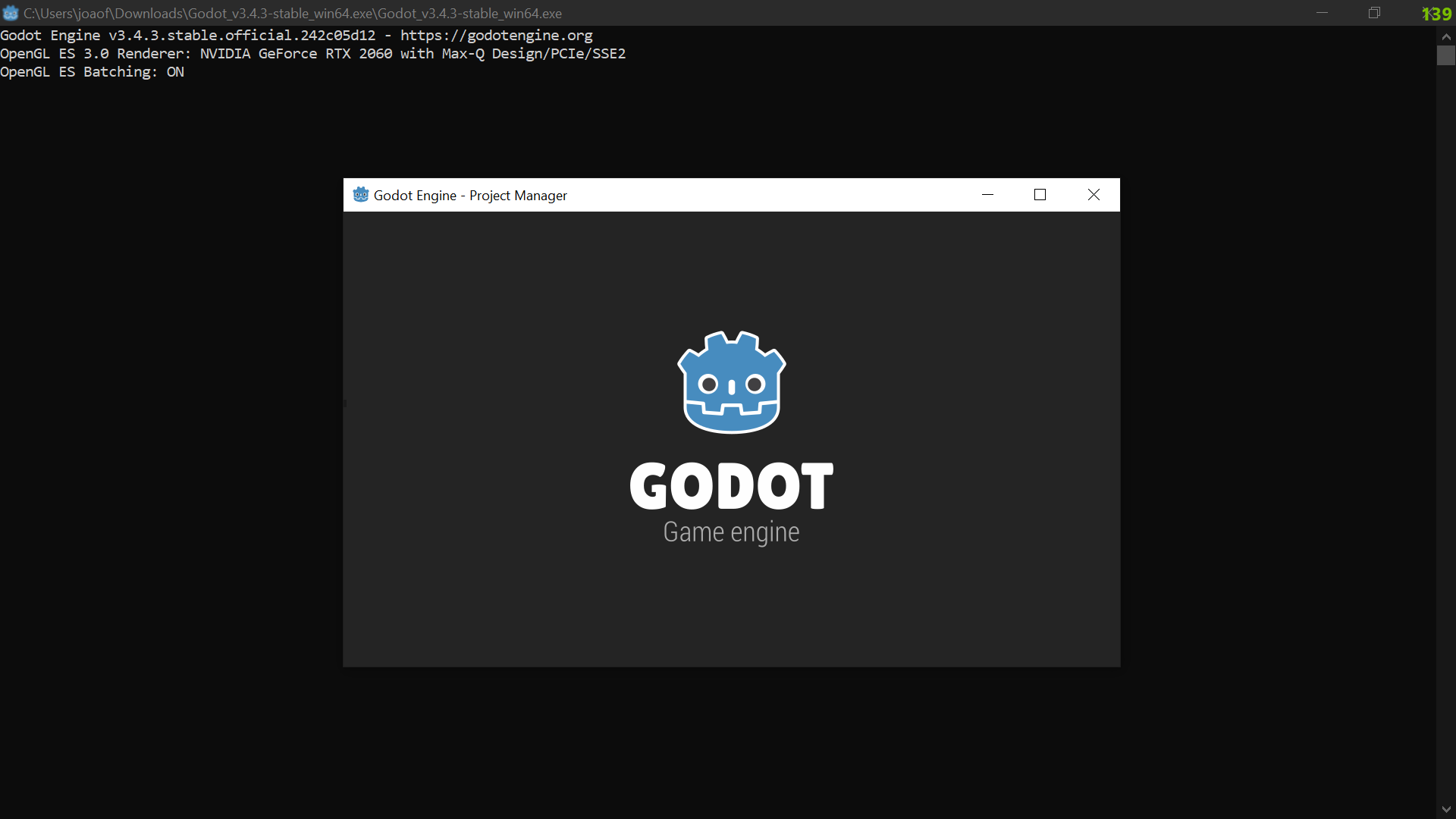Viewport: 1456px width, 819px height.
Task: Click the GODOT wordmark logo
Action: click(x=731, y=486)
